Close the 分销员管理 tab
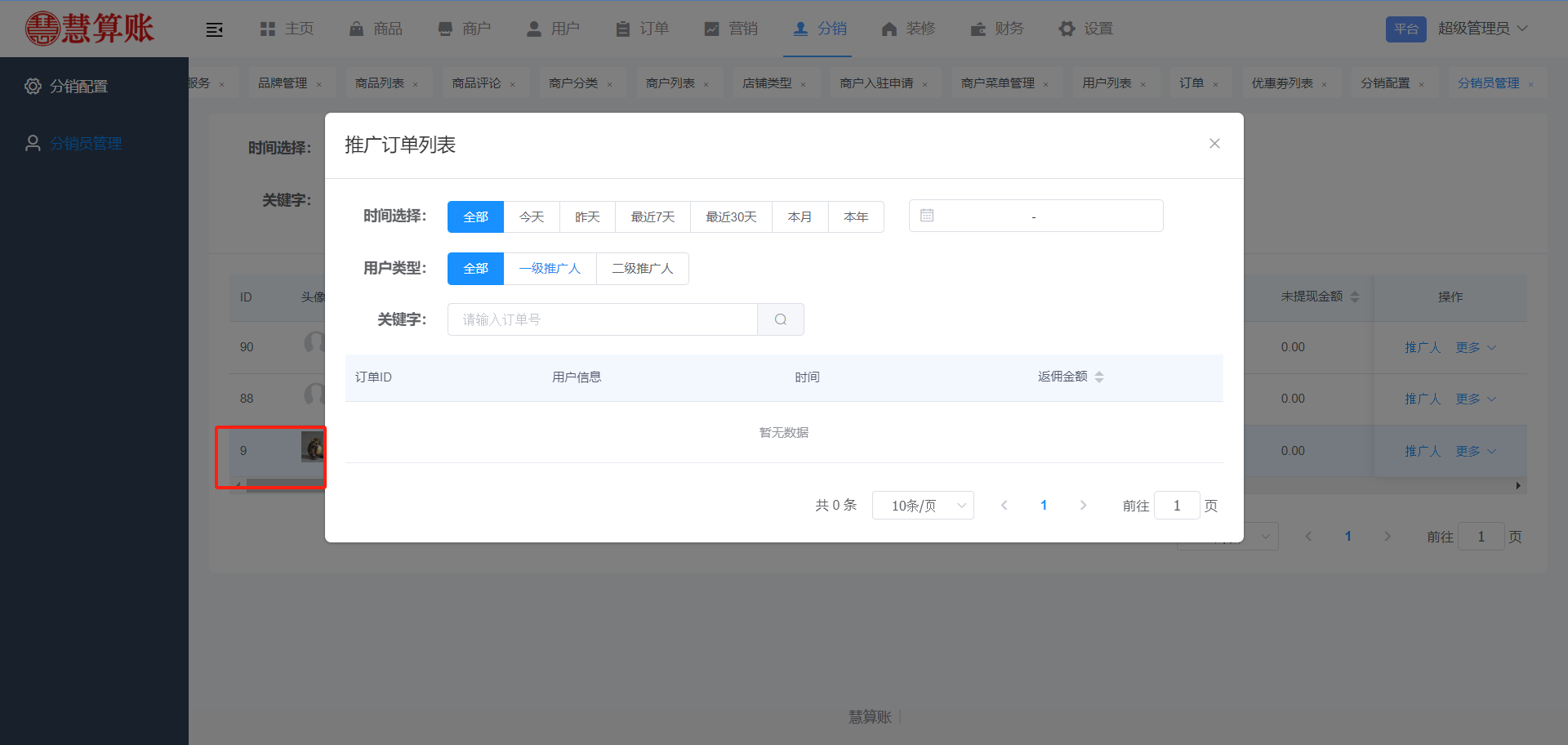This screenshot has width=1568, height=745. [x=1530, y=84]
